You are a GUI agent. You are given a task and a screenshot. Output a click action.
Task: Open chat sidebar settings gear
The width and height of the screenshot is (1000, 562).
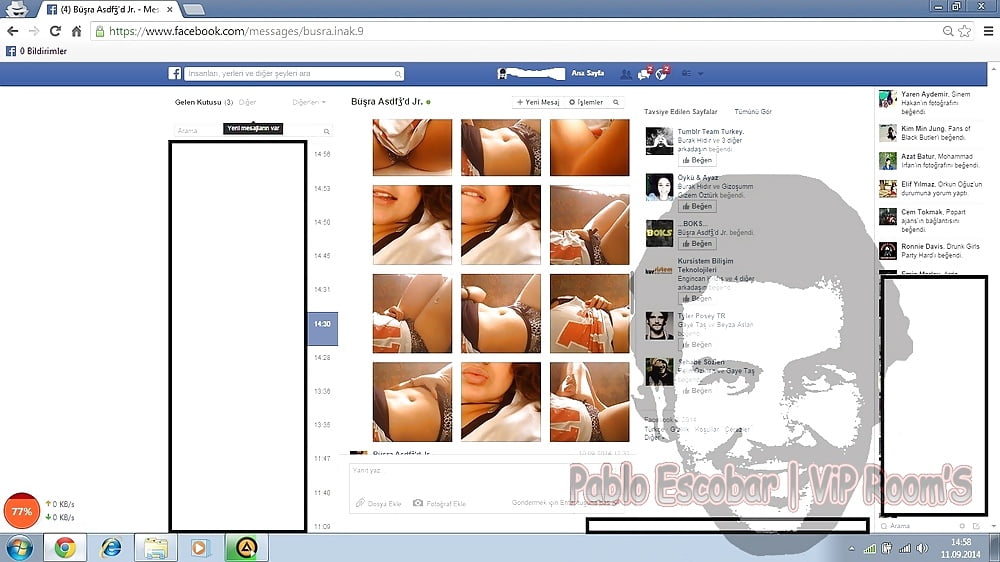click(962, 526)
